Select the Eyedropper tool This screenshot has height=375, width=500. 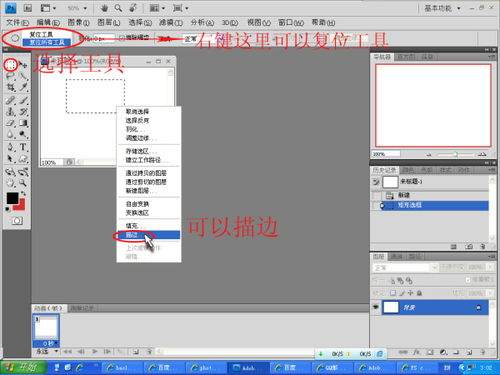point(23,87)
